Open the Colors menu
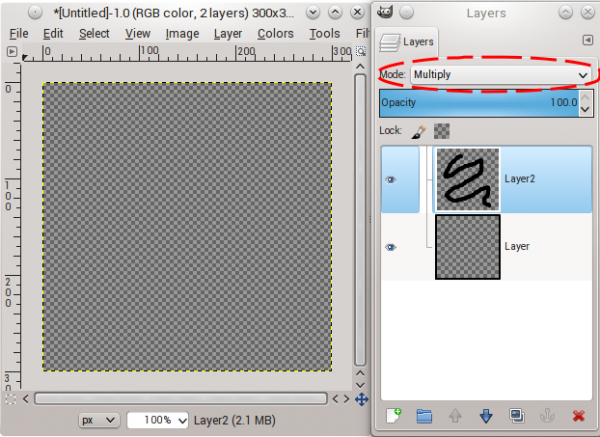 275,34
